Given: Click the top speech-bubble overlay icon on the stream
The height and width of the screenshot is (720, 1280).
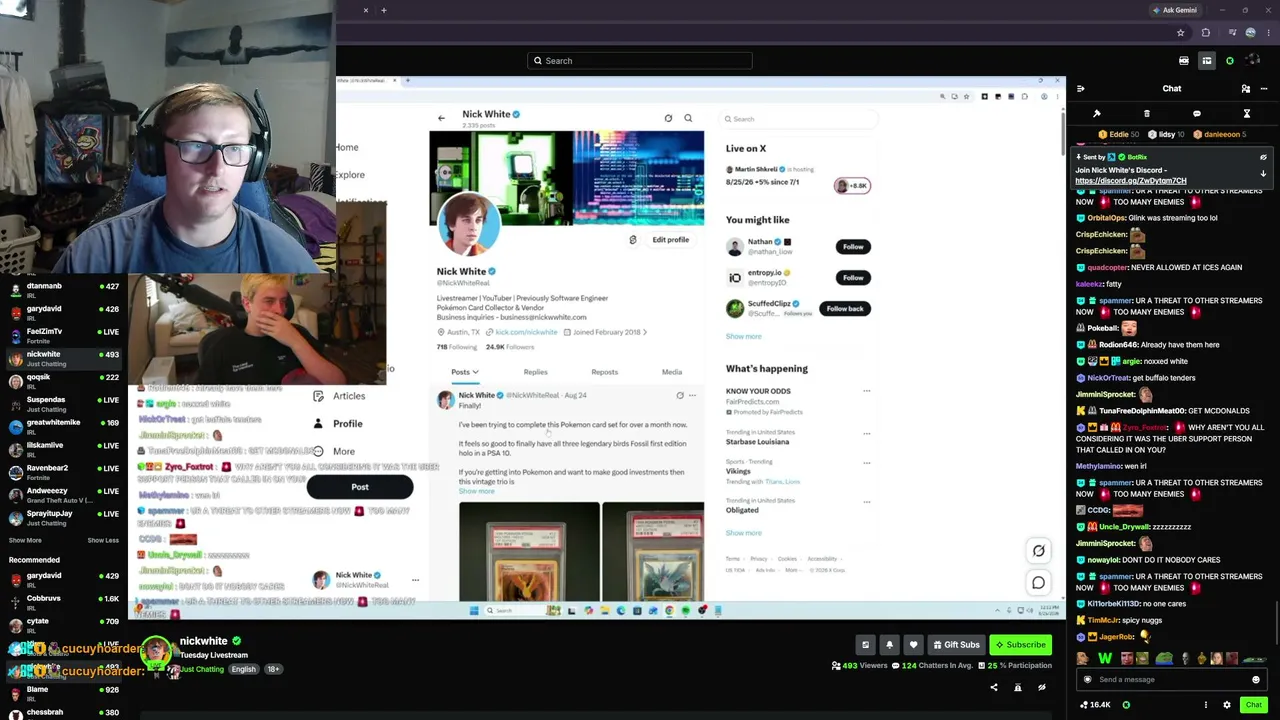Looking at the screenshot, I should pos(1039,551).
